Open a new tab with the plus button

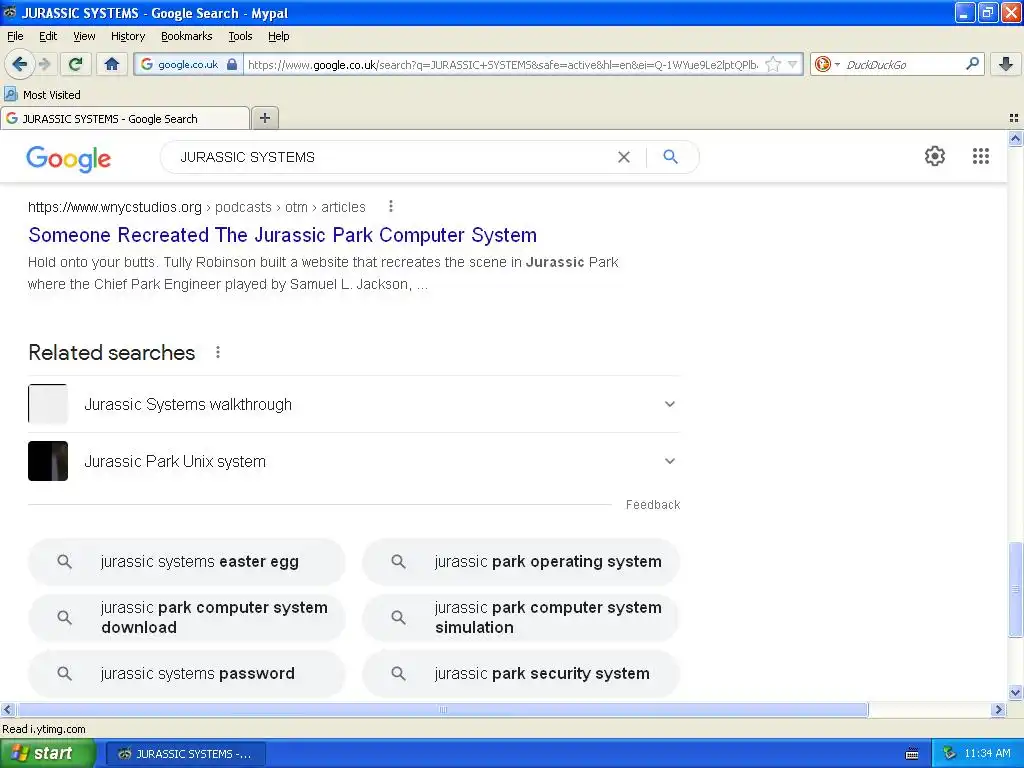pos(264,118)
